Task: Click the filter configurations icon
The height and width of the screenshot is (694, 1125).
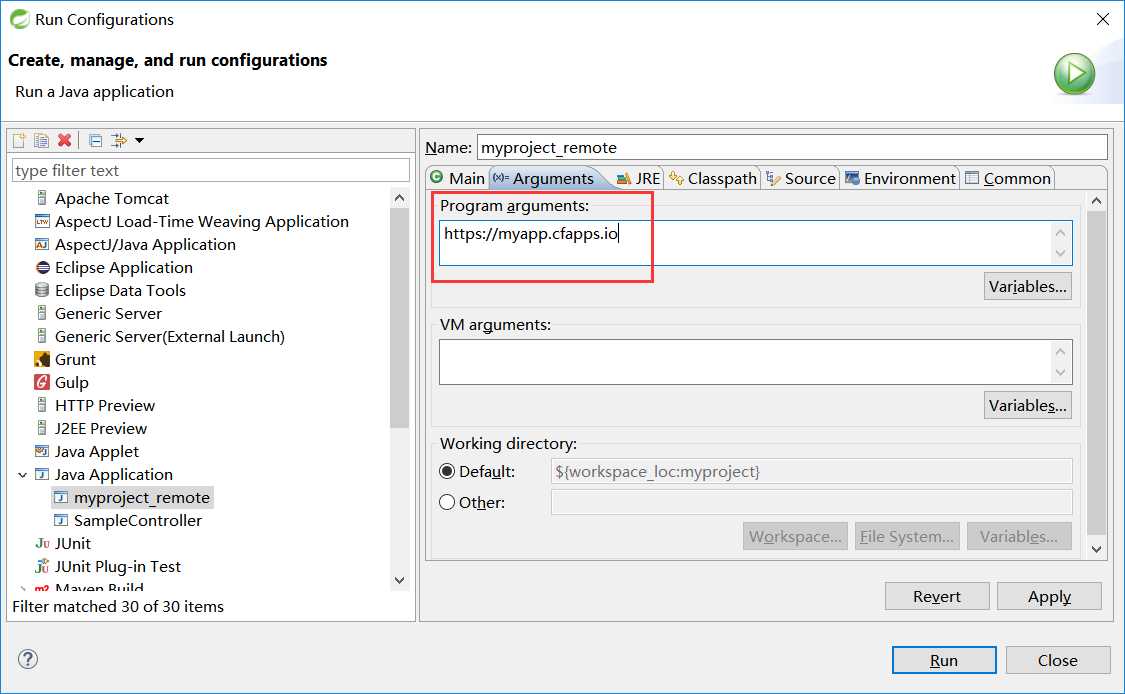Action: tap(118, 141)
